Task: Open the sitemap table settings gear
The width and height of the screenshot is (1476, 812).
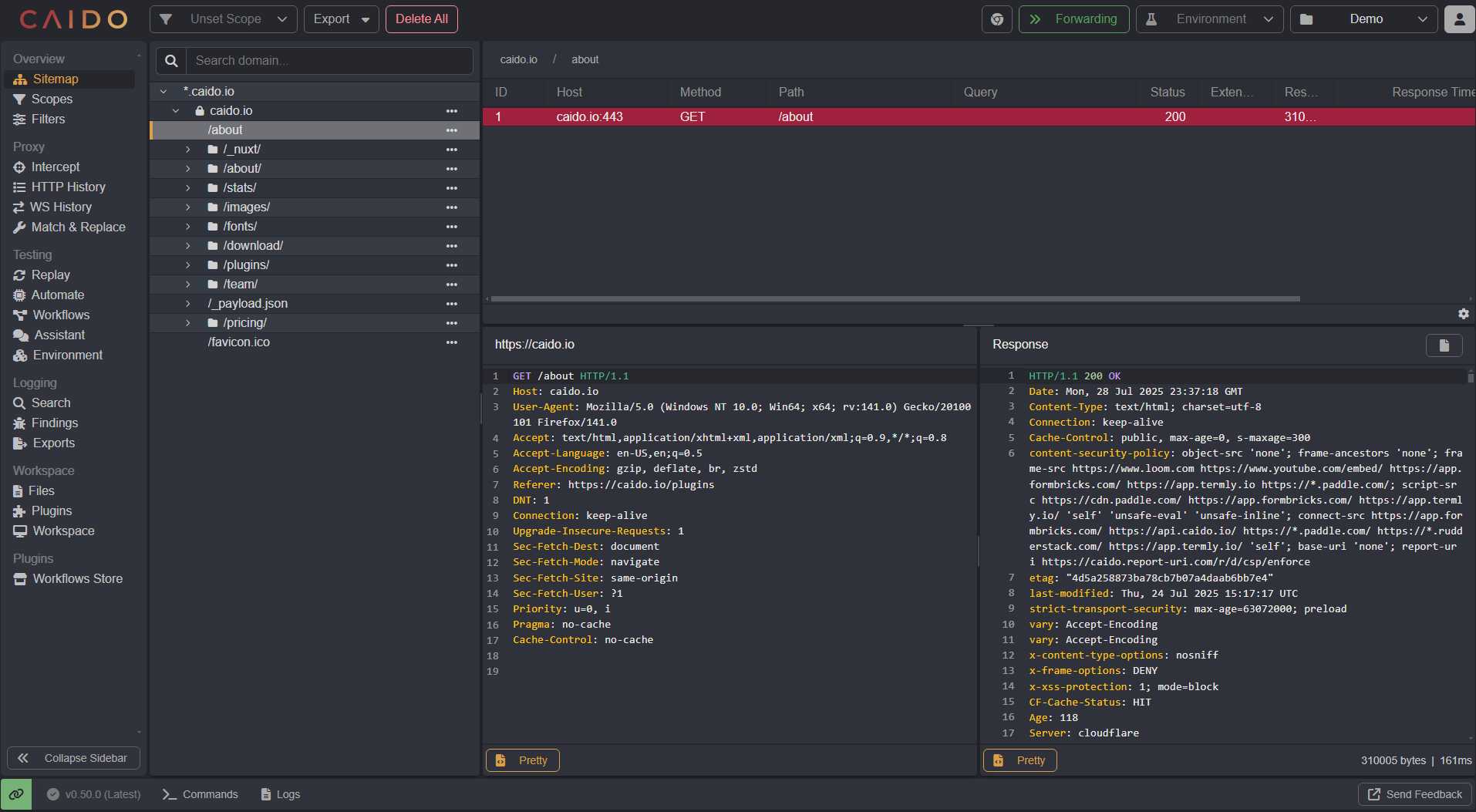Action: pos(1463,314)
